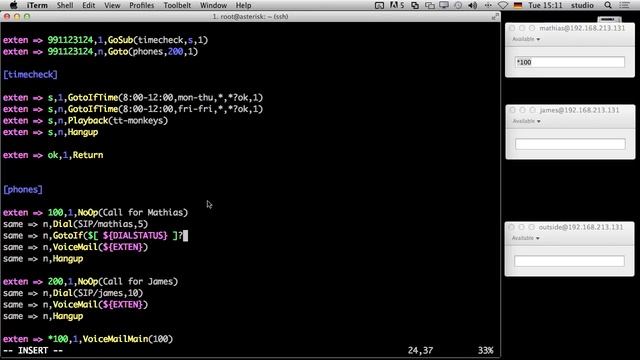640x360 pixels.
Task: Open the Edit menu
Action: point(89,5)
